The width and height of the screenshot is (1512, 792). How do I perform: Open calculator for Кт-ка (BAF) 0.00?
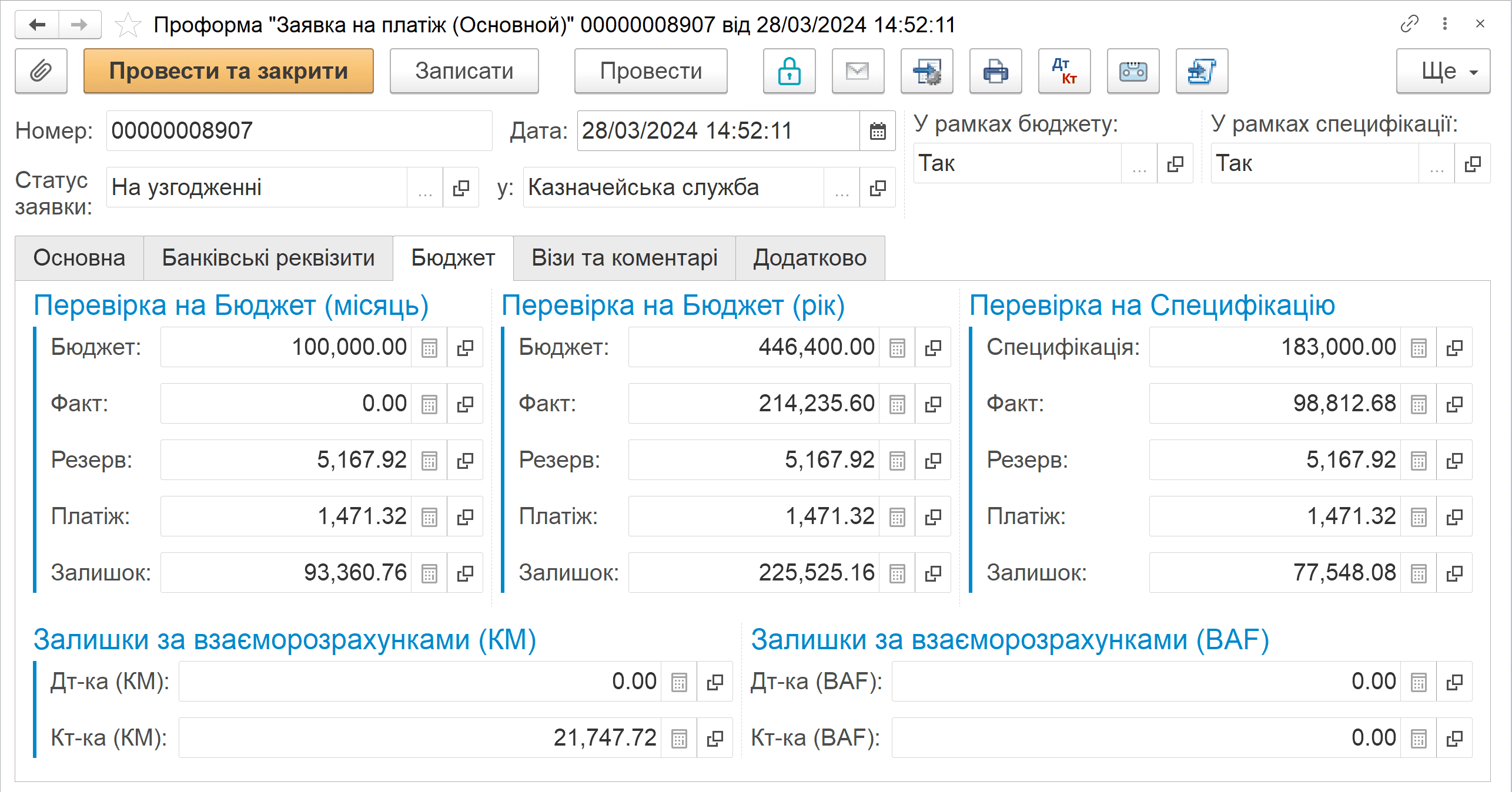1419,738
